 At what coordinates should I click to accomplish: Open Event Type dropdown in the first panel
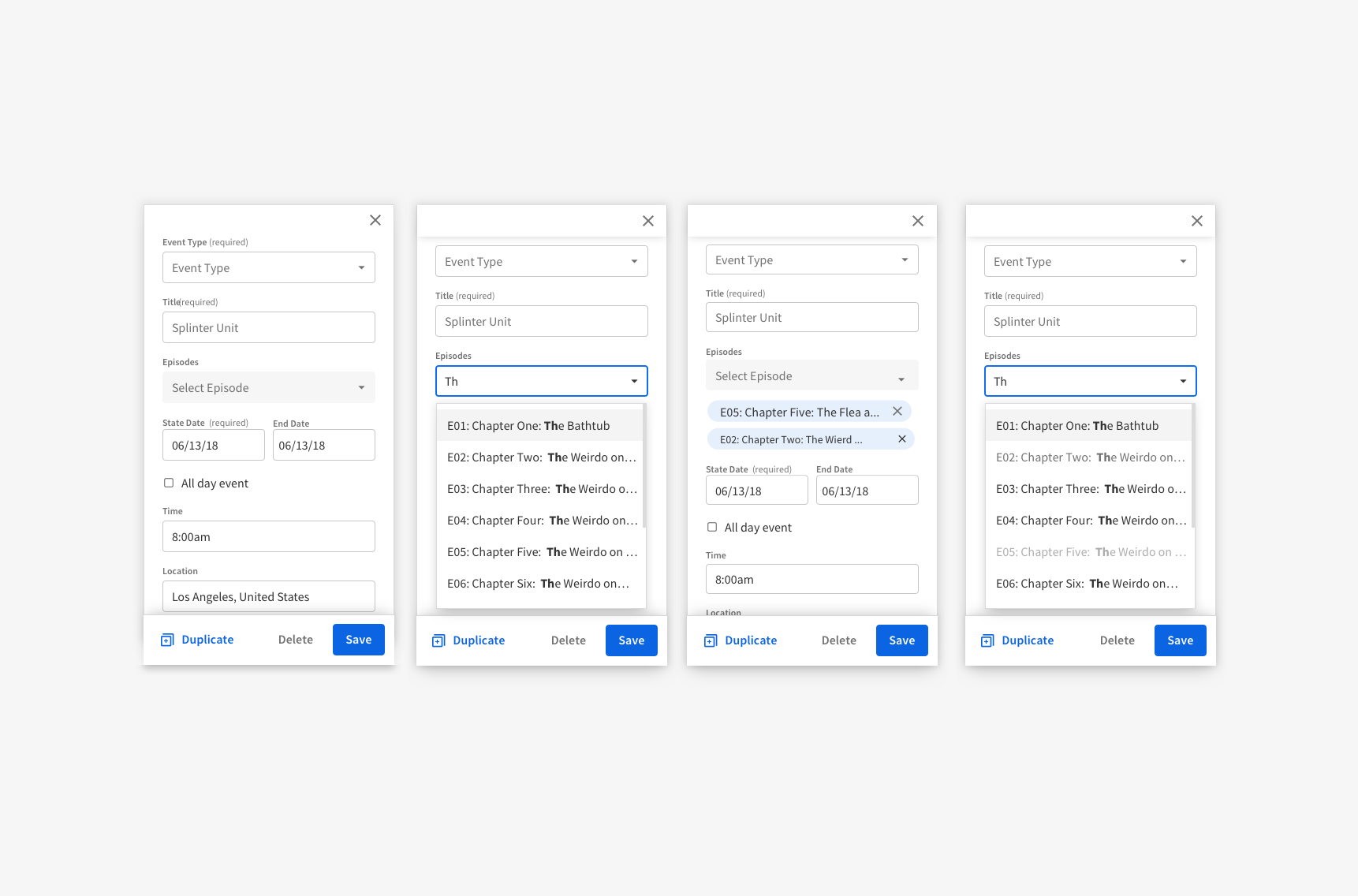tap(268, 268)
